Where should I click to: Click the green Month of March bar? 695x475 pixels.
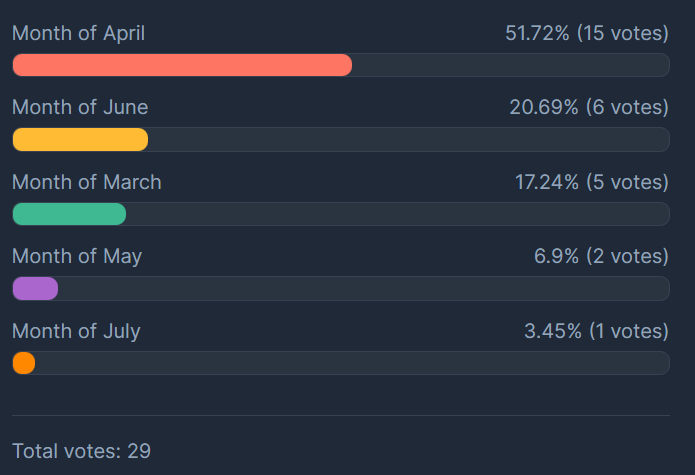tap(69, 214)
